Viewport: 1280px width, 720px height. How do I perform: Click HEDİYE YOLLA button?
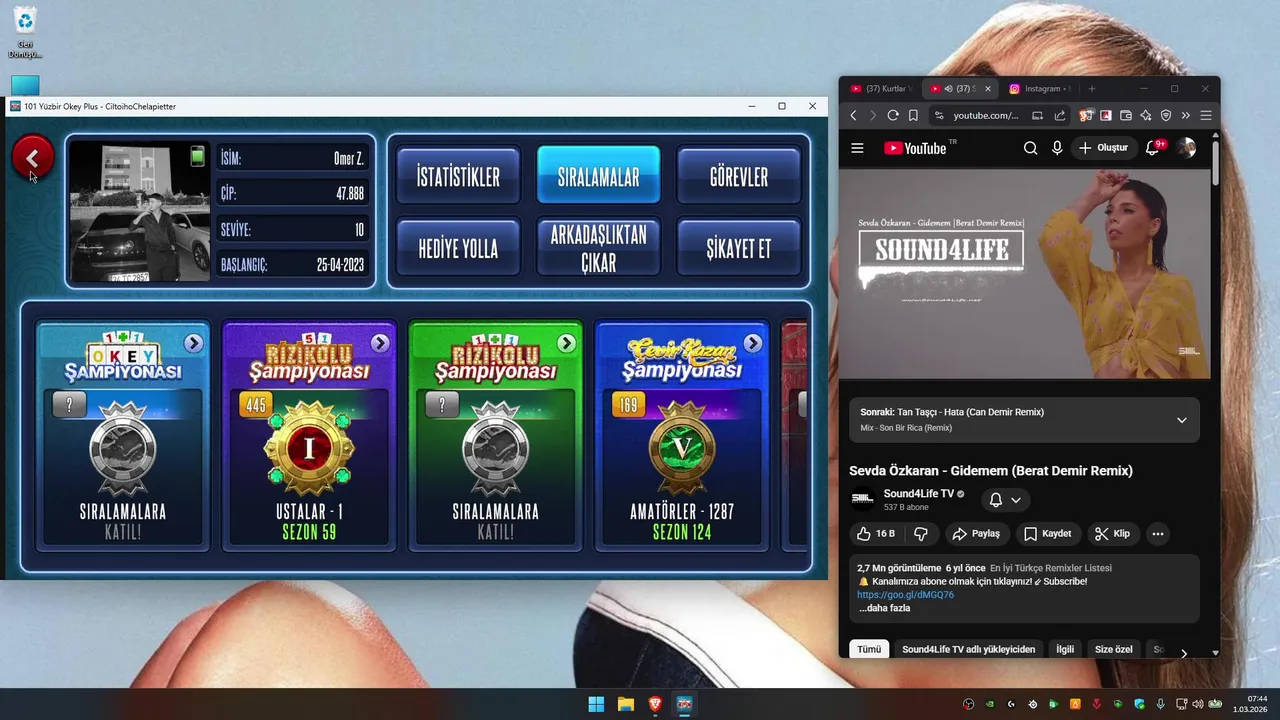click(458, 248)
